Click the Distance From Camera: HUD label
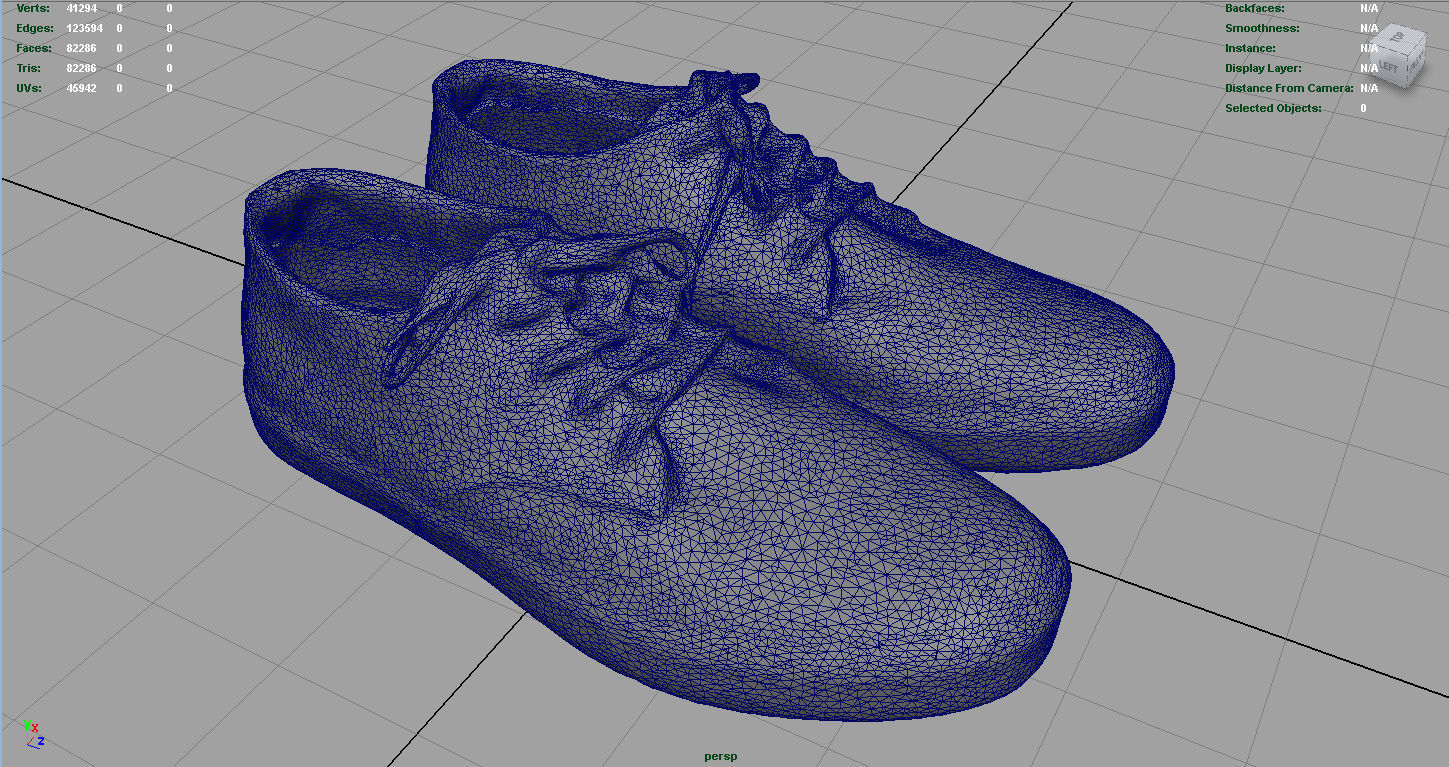Viewport: 1449px width, 767px height. [1290, 88]
